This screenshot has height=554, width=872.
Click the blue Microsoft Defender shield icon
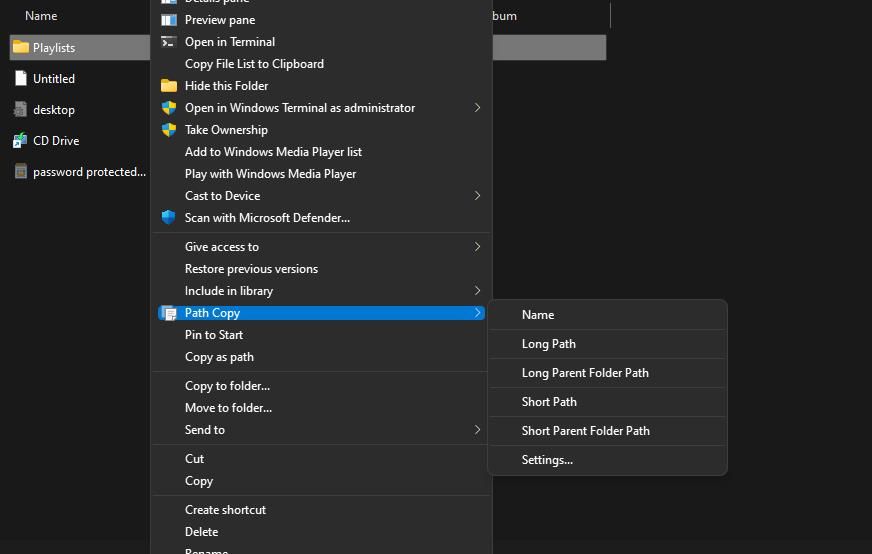point(169,217)
